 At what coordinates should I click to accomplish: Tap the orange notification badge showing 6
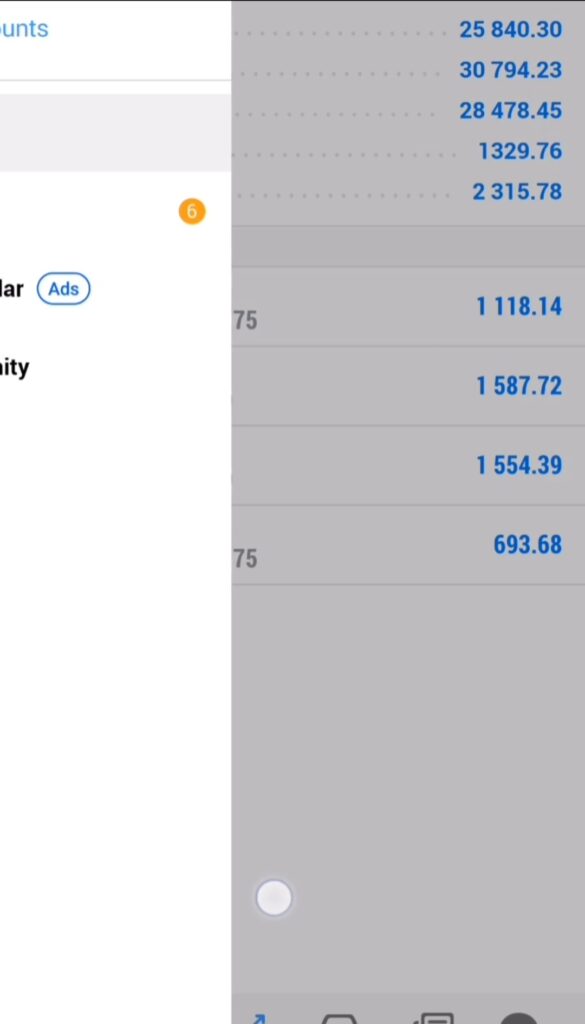(x=192, y=212)
